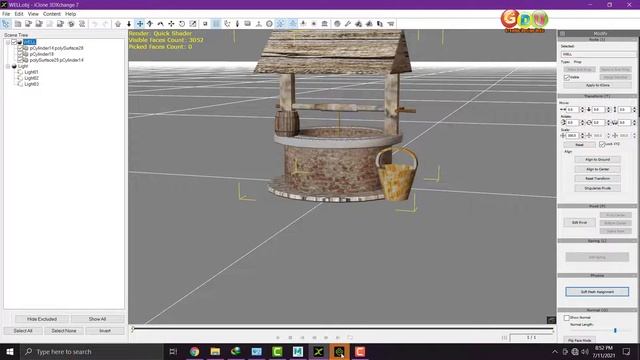Click the Undo arrow icon in toolbar

click(95, 24)
